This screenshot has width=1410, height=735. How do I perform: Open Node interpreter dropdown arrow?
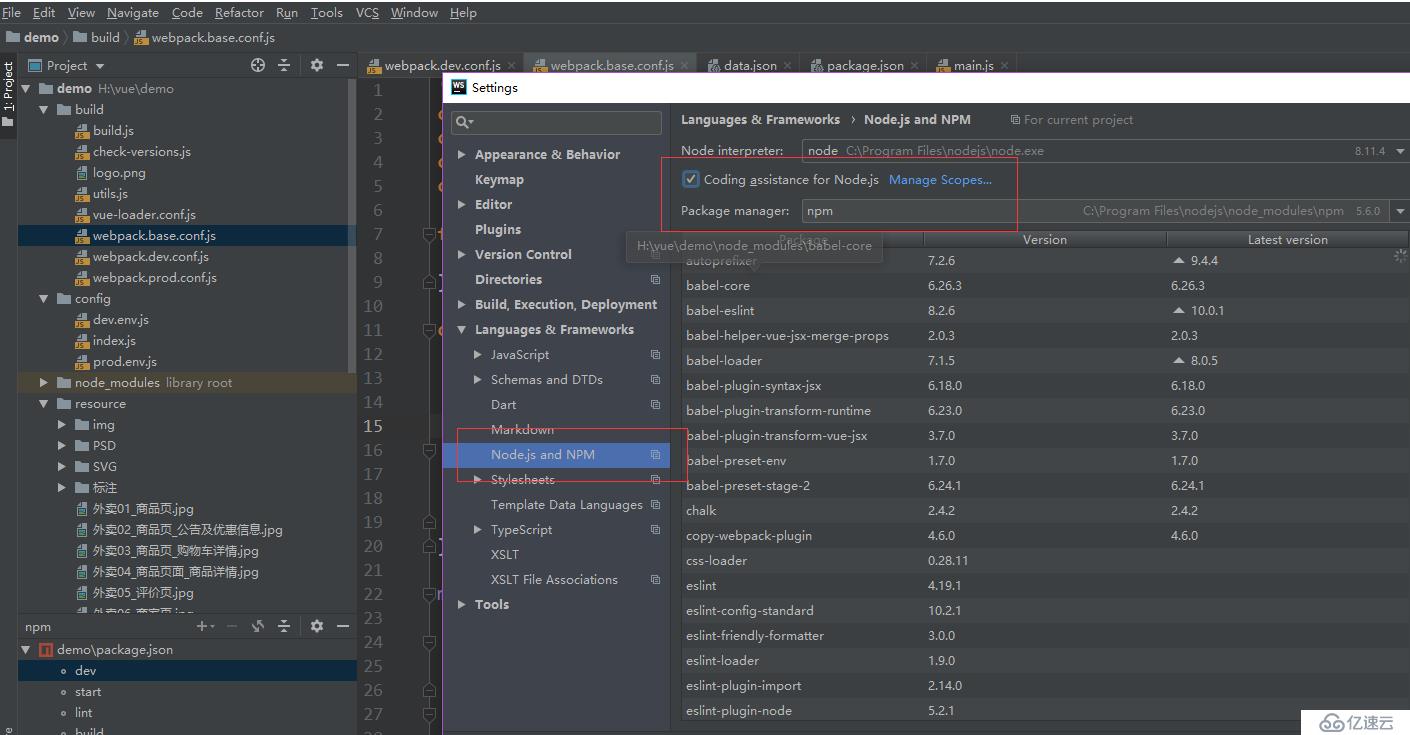1400,151
